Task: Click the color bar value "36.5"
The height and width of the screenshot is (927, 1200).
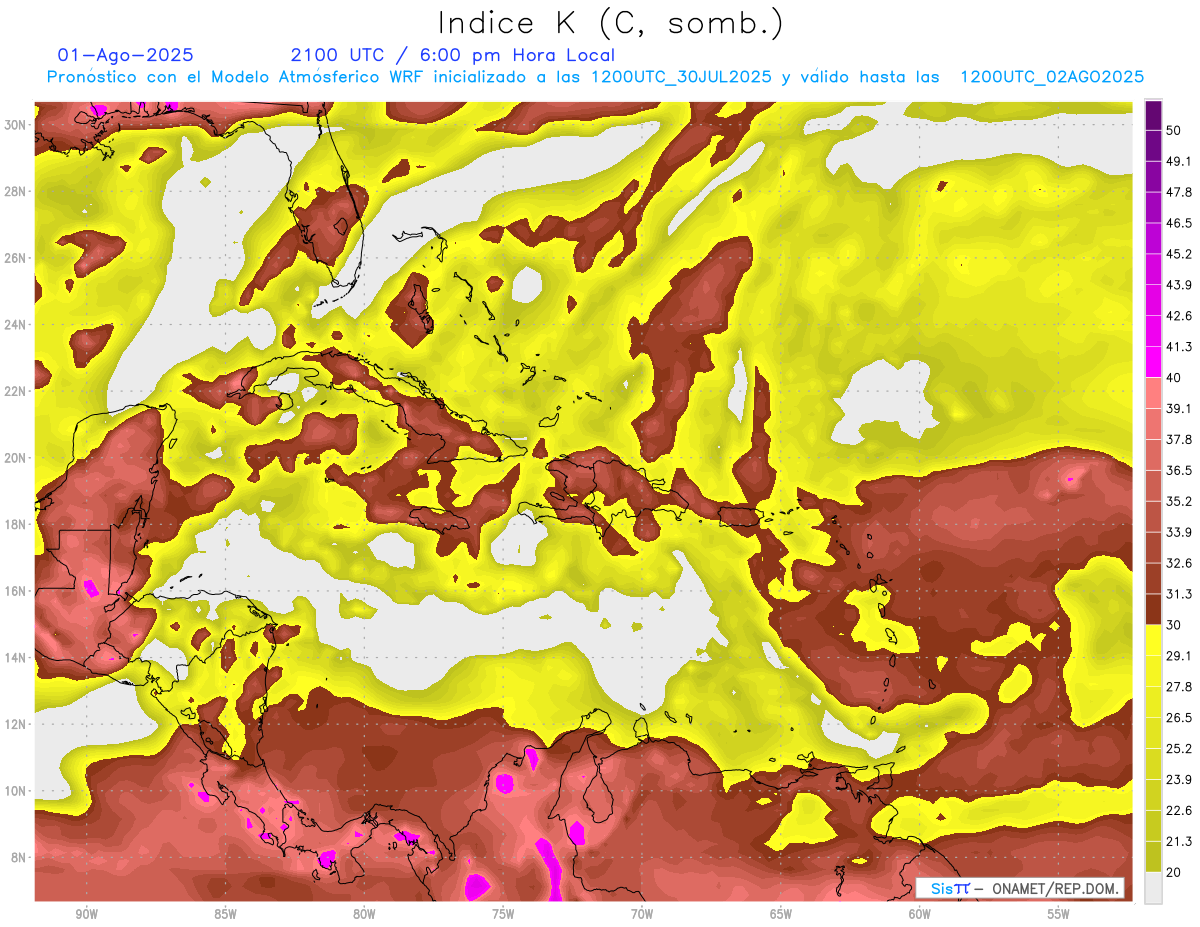Action: point(1179,470)
